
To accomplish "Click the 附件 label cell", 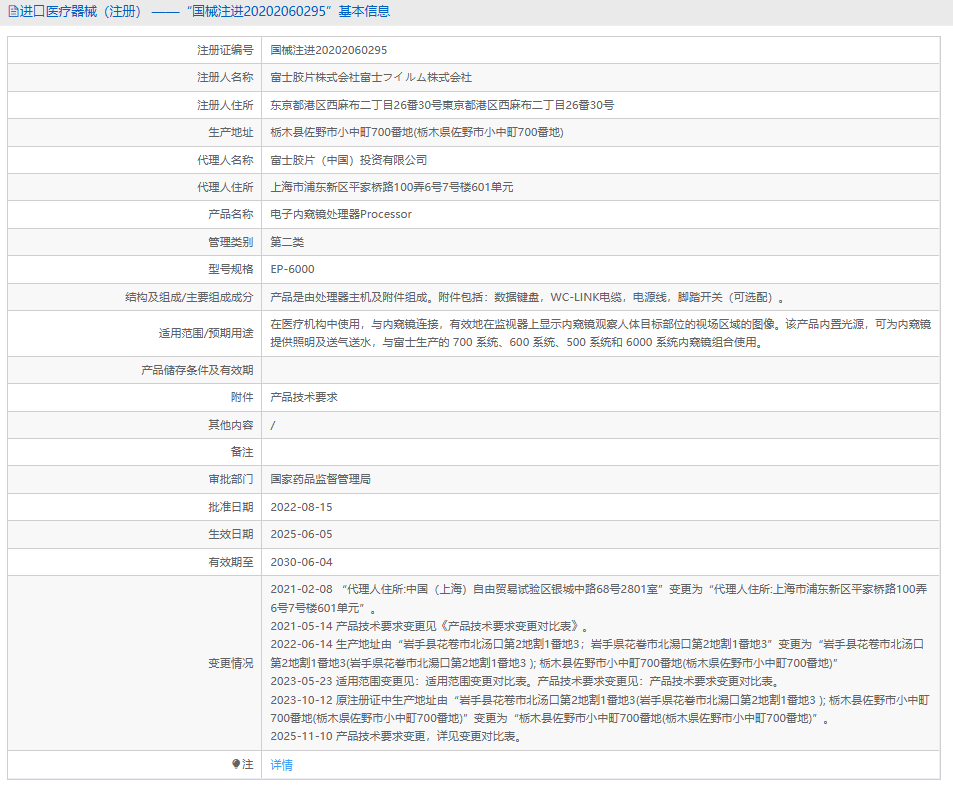I will (x=134, y=397).
